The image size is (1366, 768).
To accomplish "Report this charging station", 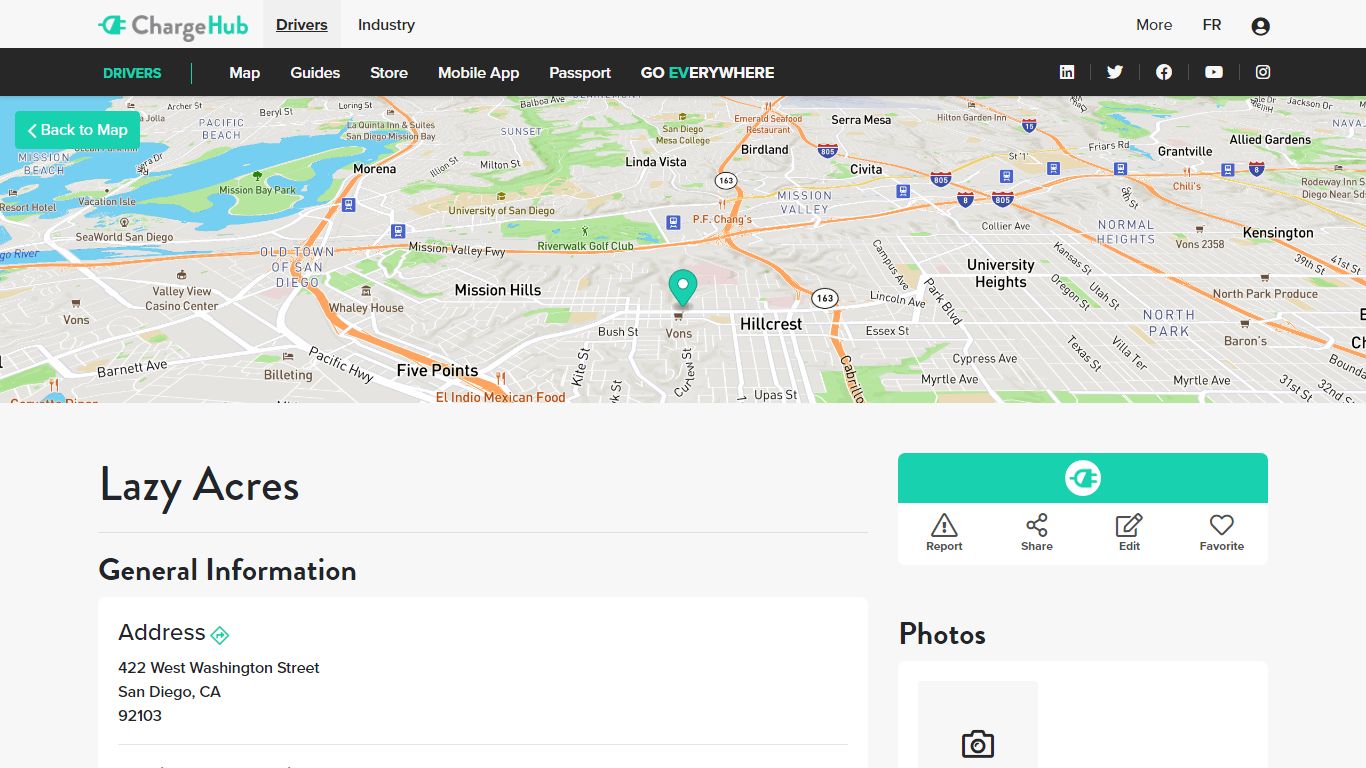I will coord(944,533).
